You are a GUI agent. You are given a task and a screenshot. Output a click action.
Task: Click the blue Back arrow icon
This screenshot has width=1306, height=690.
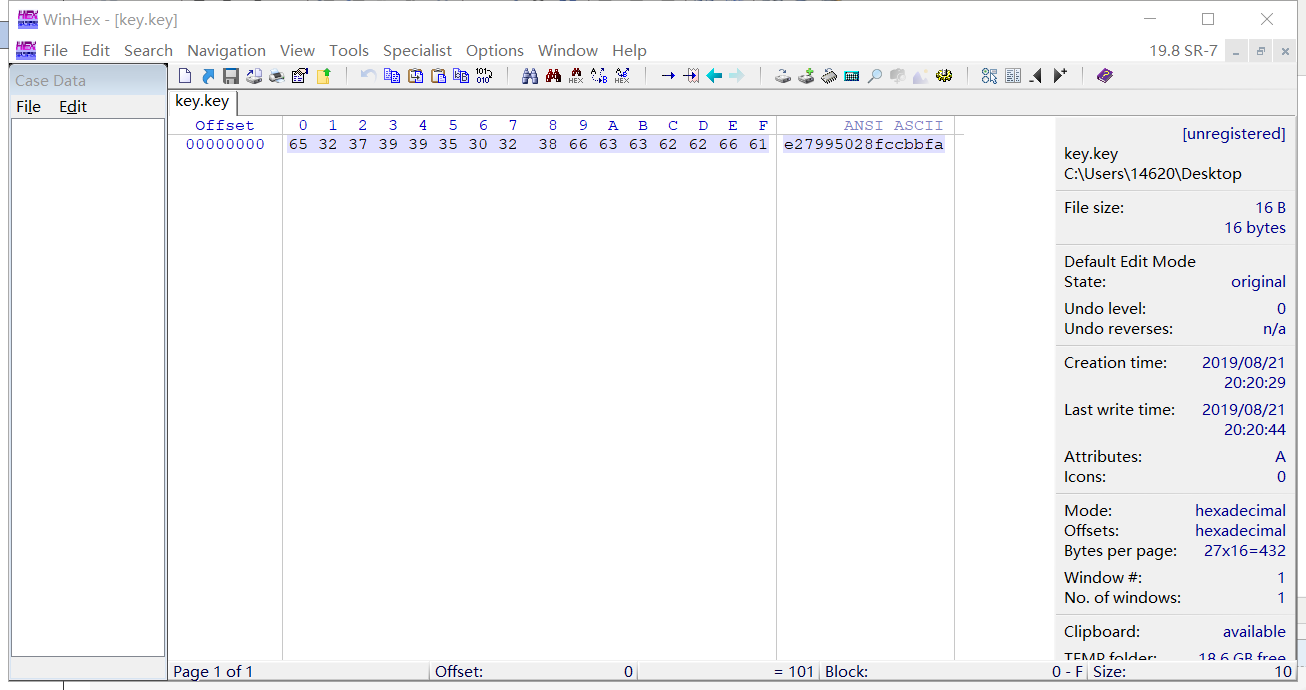714,76
